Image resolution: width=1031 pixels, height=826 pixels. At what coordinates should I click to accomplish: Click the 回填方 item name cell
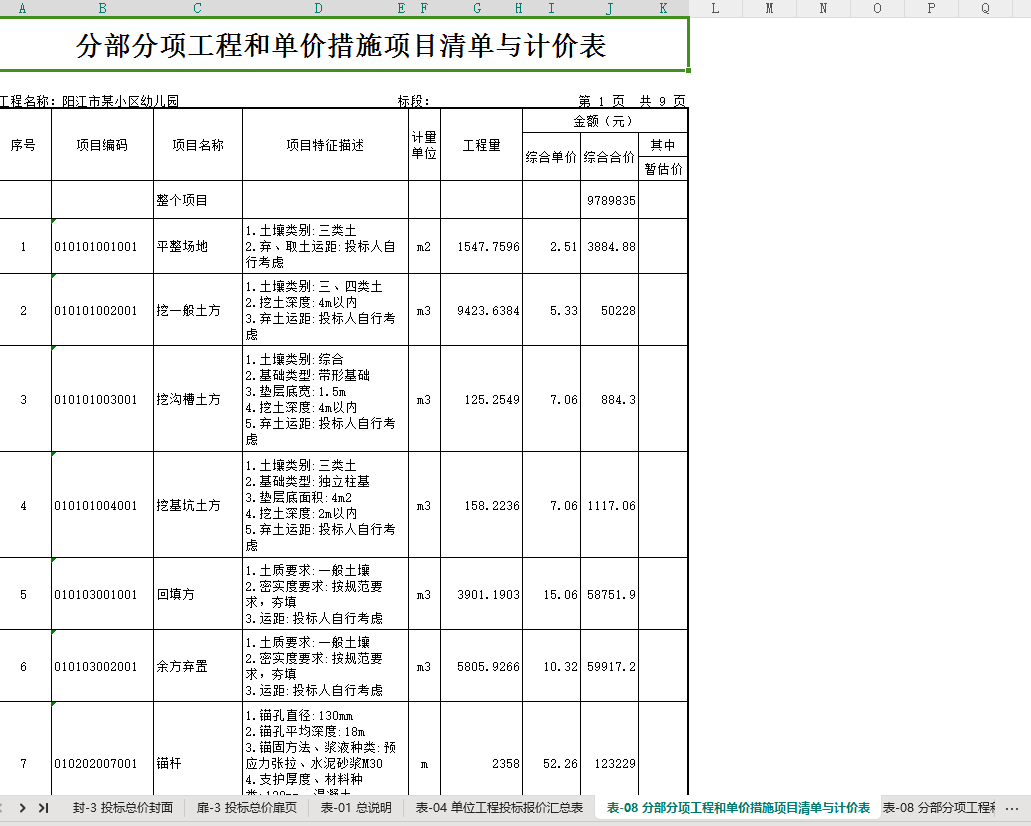coord(198,594)
